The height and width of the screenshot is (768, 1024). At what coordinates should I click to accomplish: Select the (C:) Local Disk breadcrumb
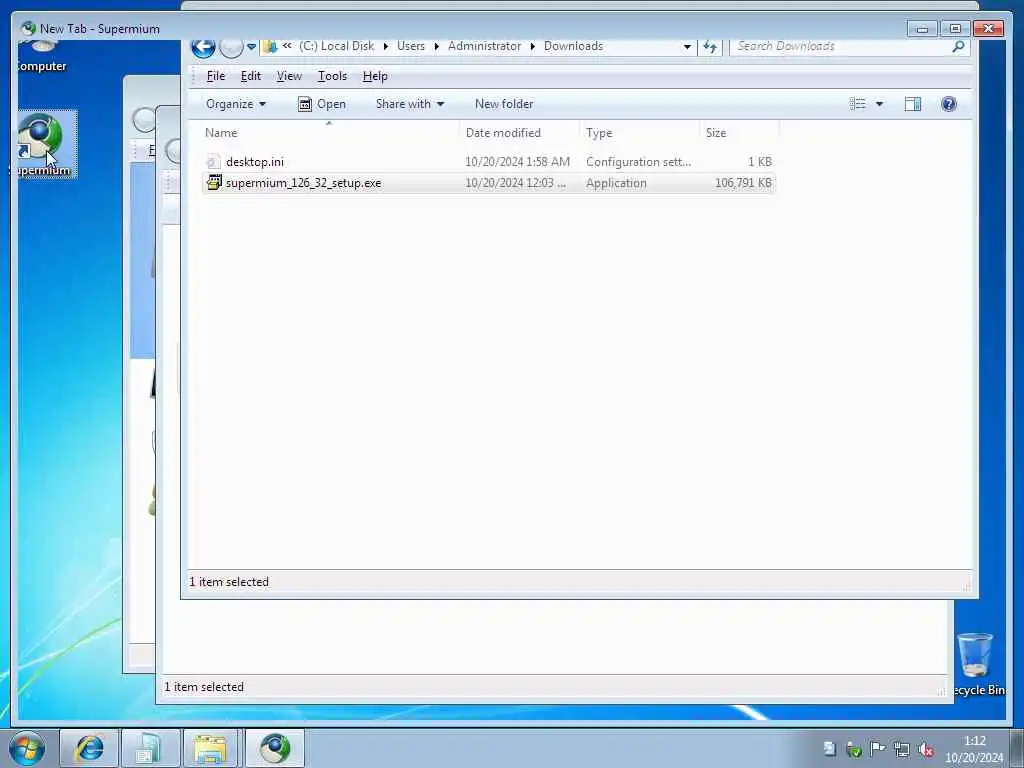[x=336, y=46]
